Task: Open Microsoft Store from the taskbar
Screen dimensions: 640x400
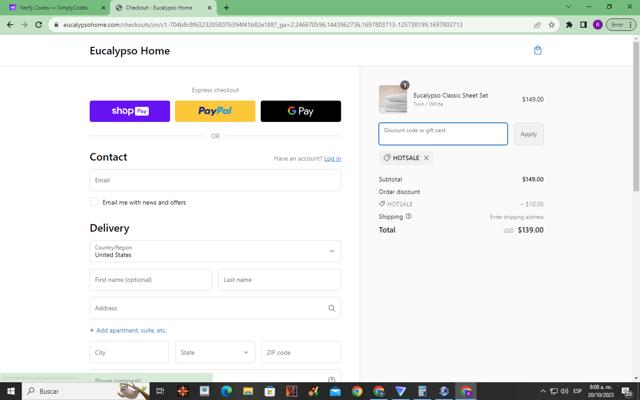Action: (x=269, y=391)
